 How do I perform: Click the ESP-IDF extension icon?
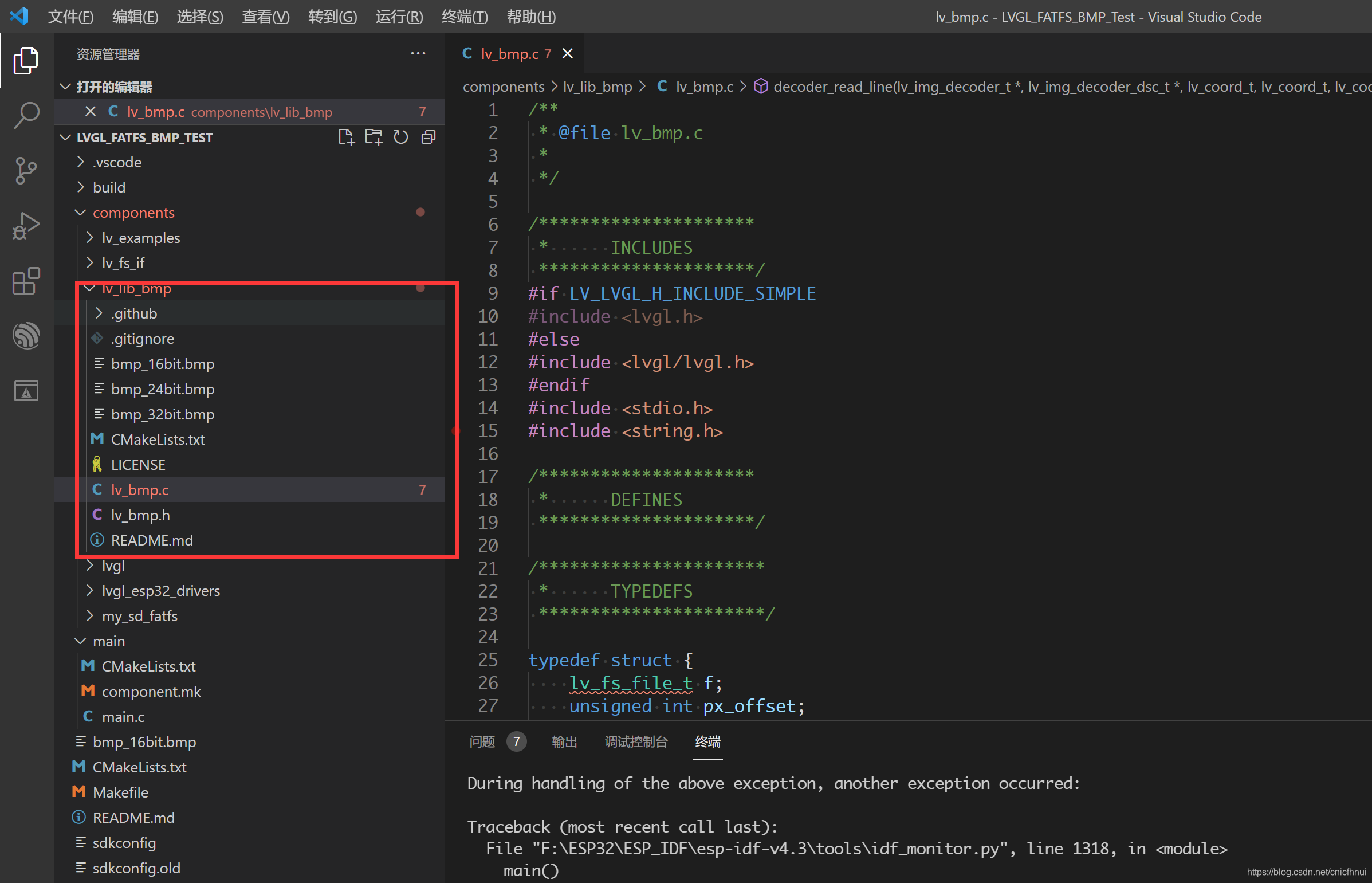tap(26, 335)
